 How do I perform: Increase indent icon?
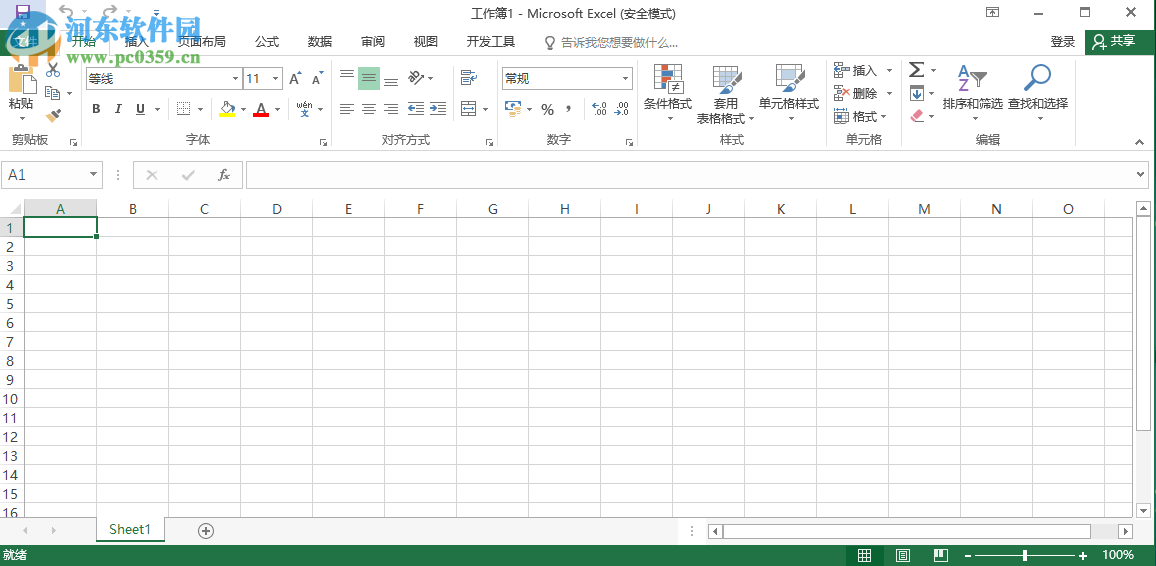438,109
